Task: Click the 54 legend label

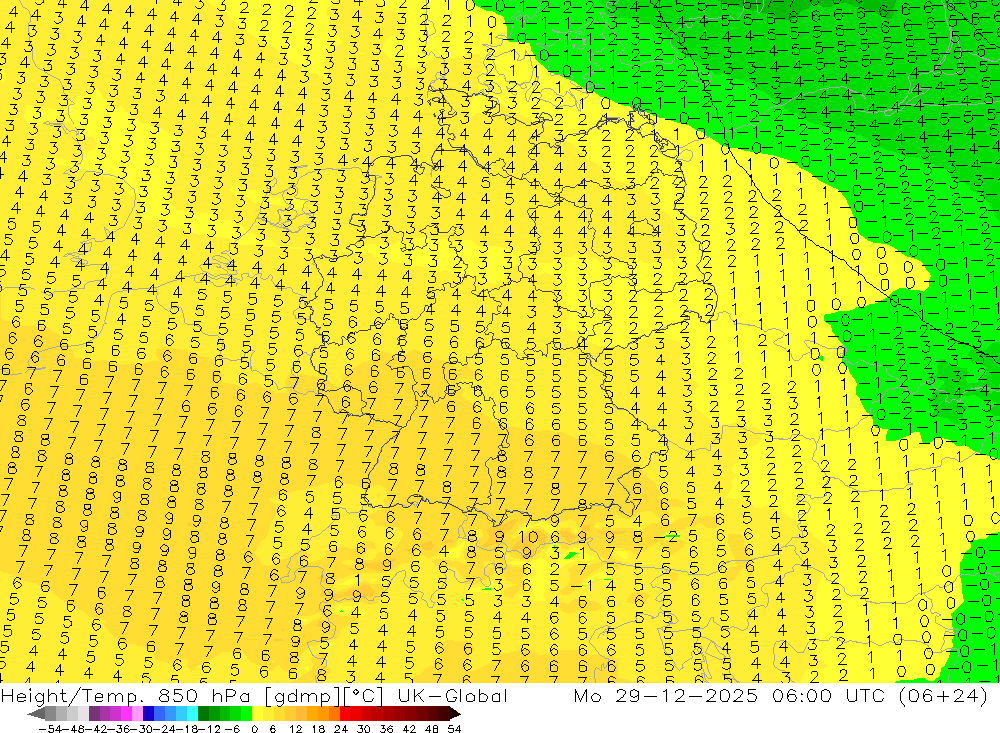Action: click(x=454, y=729)
